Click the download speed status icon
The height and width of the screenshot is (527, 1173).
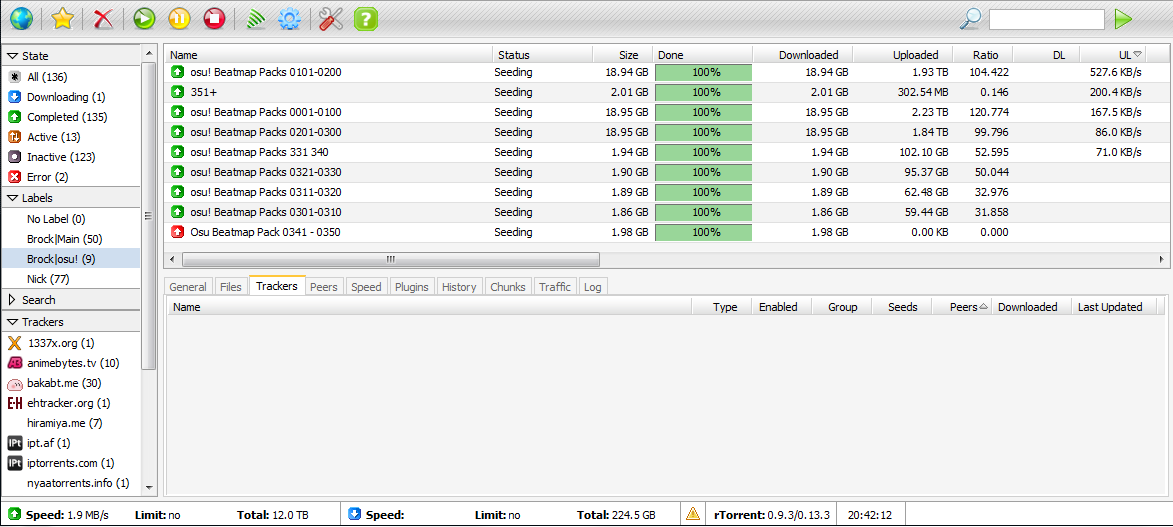tap(355, 514)
